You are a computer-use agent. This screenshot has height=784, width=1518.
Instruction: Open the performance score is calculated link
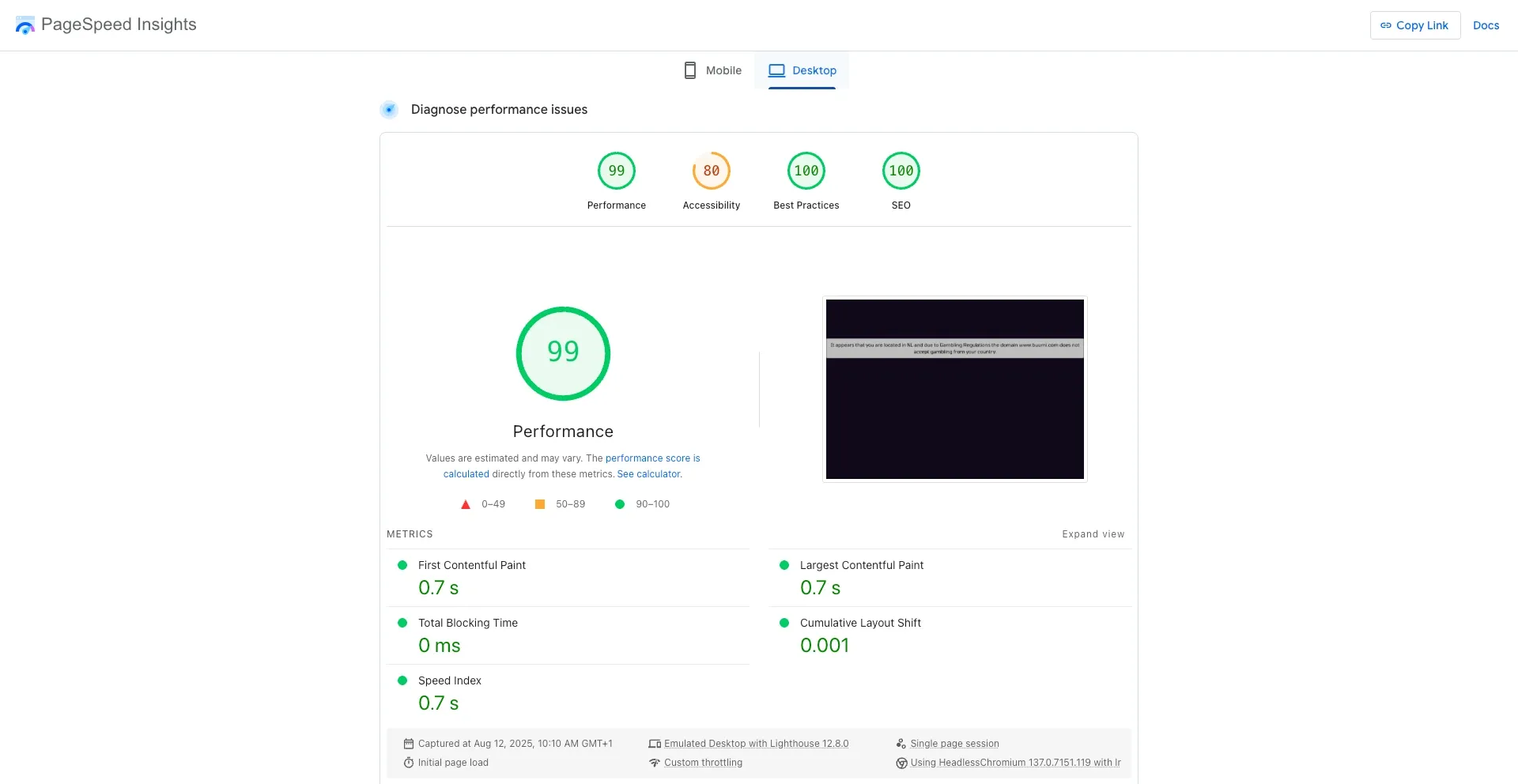652,458
